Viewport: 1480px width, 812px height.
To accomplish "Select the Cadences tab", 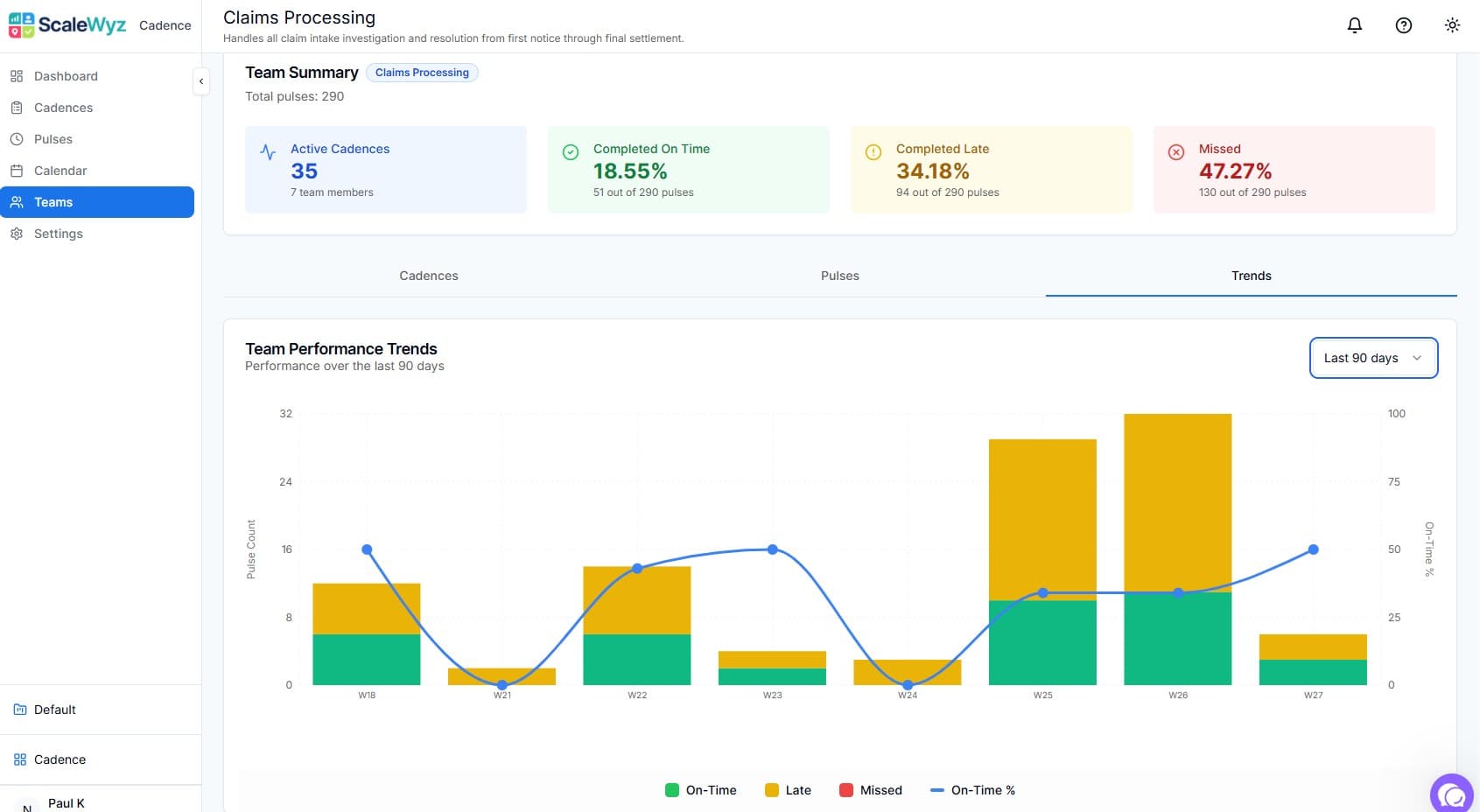I will [428, 275].
